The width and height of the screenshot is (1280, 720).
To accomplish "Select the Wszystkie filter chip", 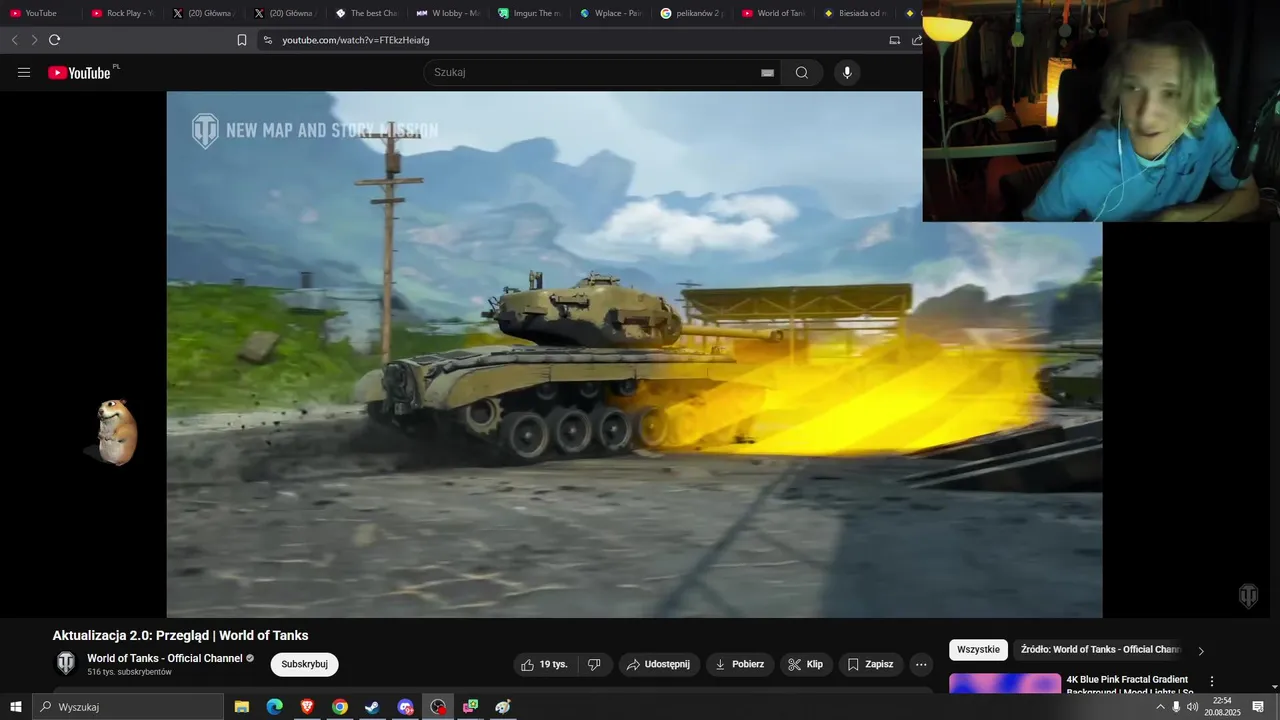I will click(978, 650).
